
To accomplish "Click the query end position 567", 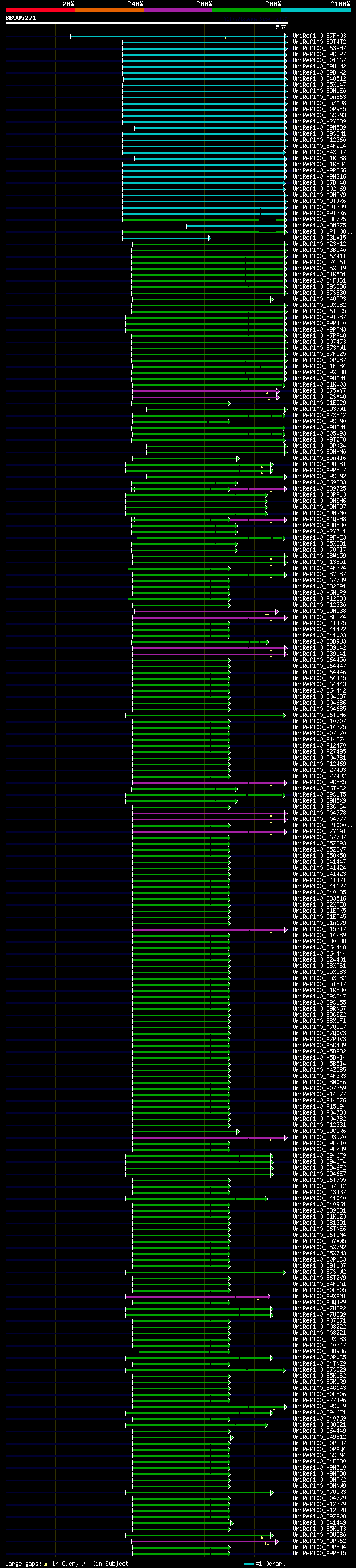I will tap(280, 27).
